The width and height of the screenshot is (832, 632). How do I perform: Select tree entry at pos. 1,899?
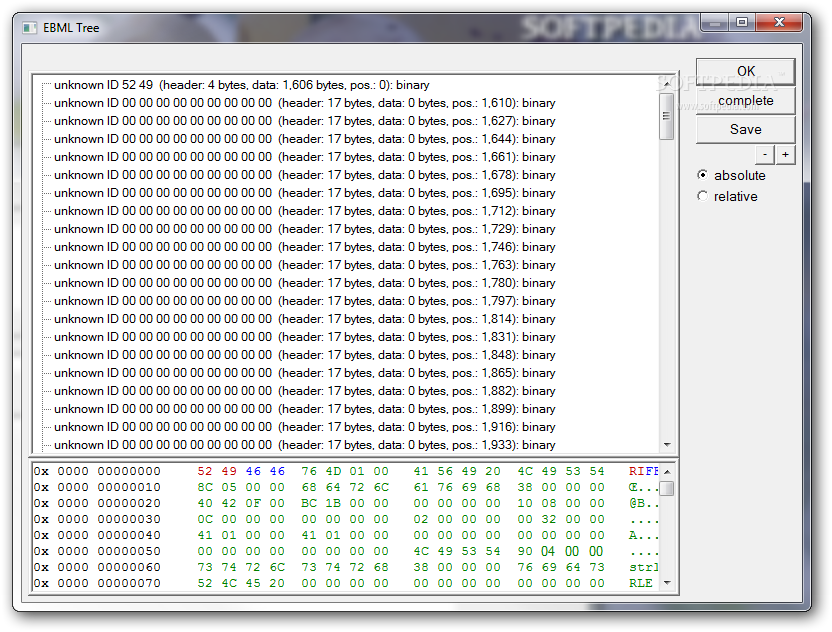(305, 409)
